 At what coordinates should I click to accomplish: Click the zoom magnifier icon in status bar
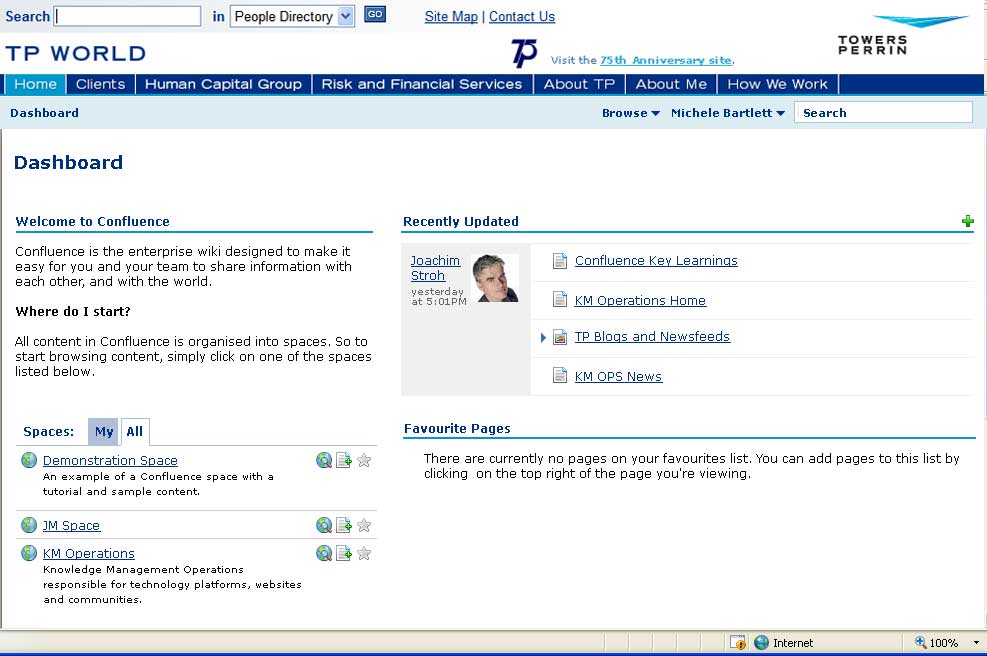[x=920, y=642]
